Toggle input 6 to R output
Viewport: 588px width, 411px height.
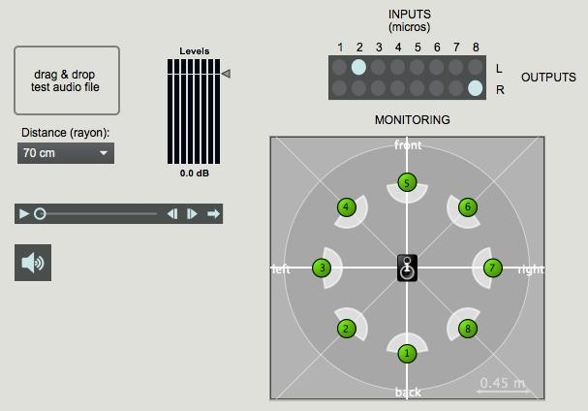[436, 88]
